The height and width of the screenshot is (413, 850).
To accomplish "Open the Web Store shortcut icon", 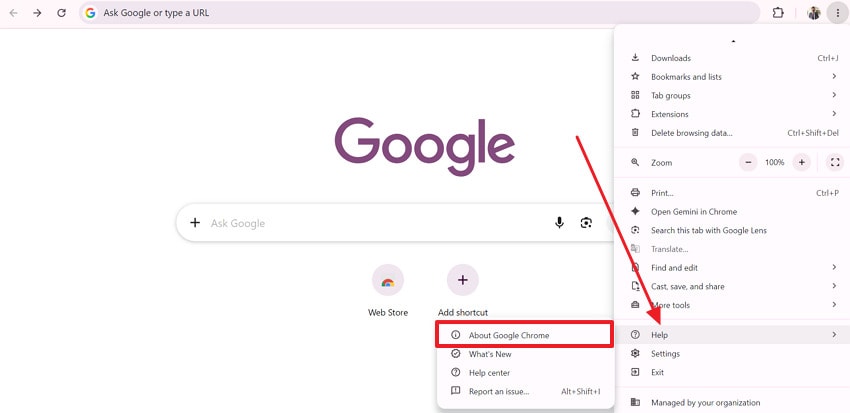I will click(x=388, y=280).
